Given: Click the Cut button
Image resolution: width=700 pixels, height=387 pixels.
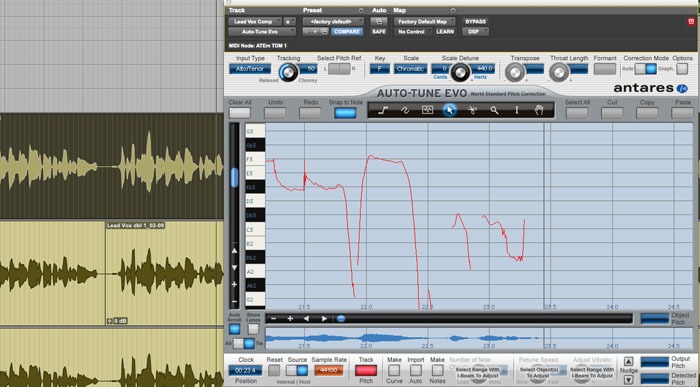Looking at the screenshot, I should pos(612,113).
